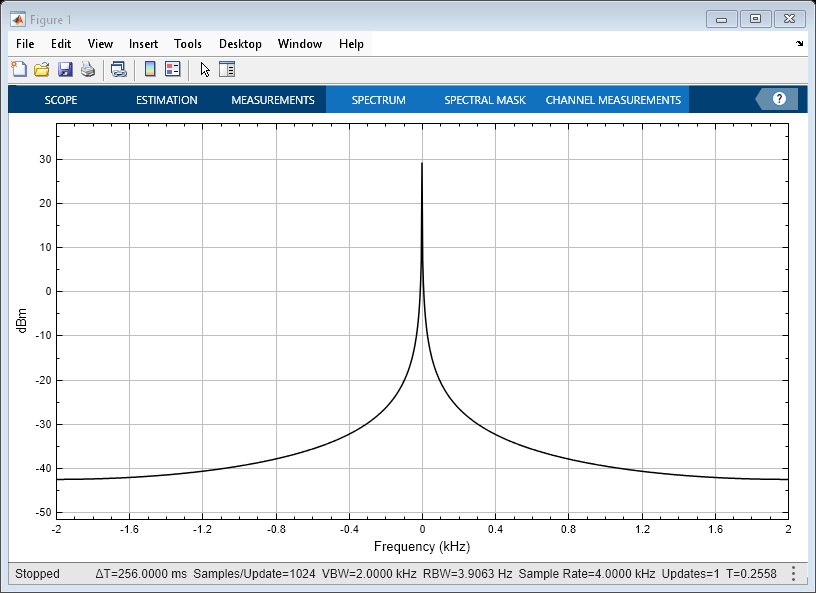Open the Tools menu

(187, 44)
